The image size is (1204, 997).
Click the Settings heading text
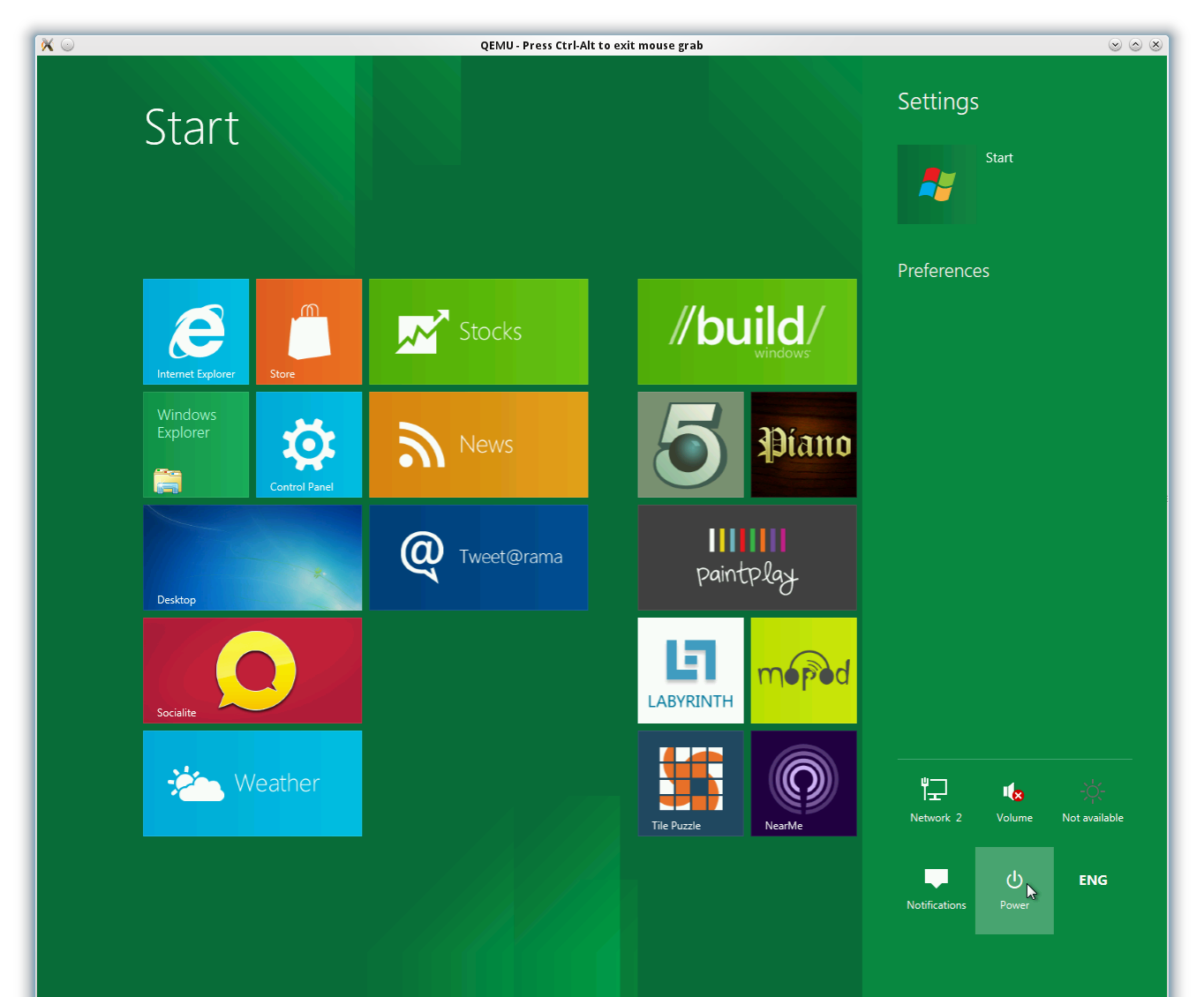point(938,101)
